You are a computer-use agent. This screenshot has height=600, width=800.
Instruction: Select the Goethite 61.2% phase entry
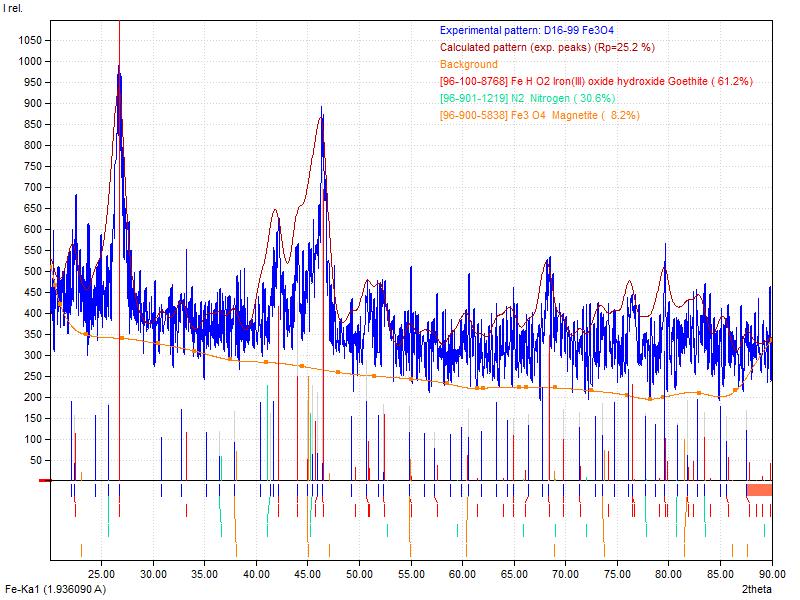click(x=596, y=81)
